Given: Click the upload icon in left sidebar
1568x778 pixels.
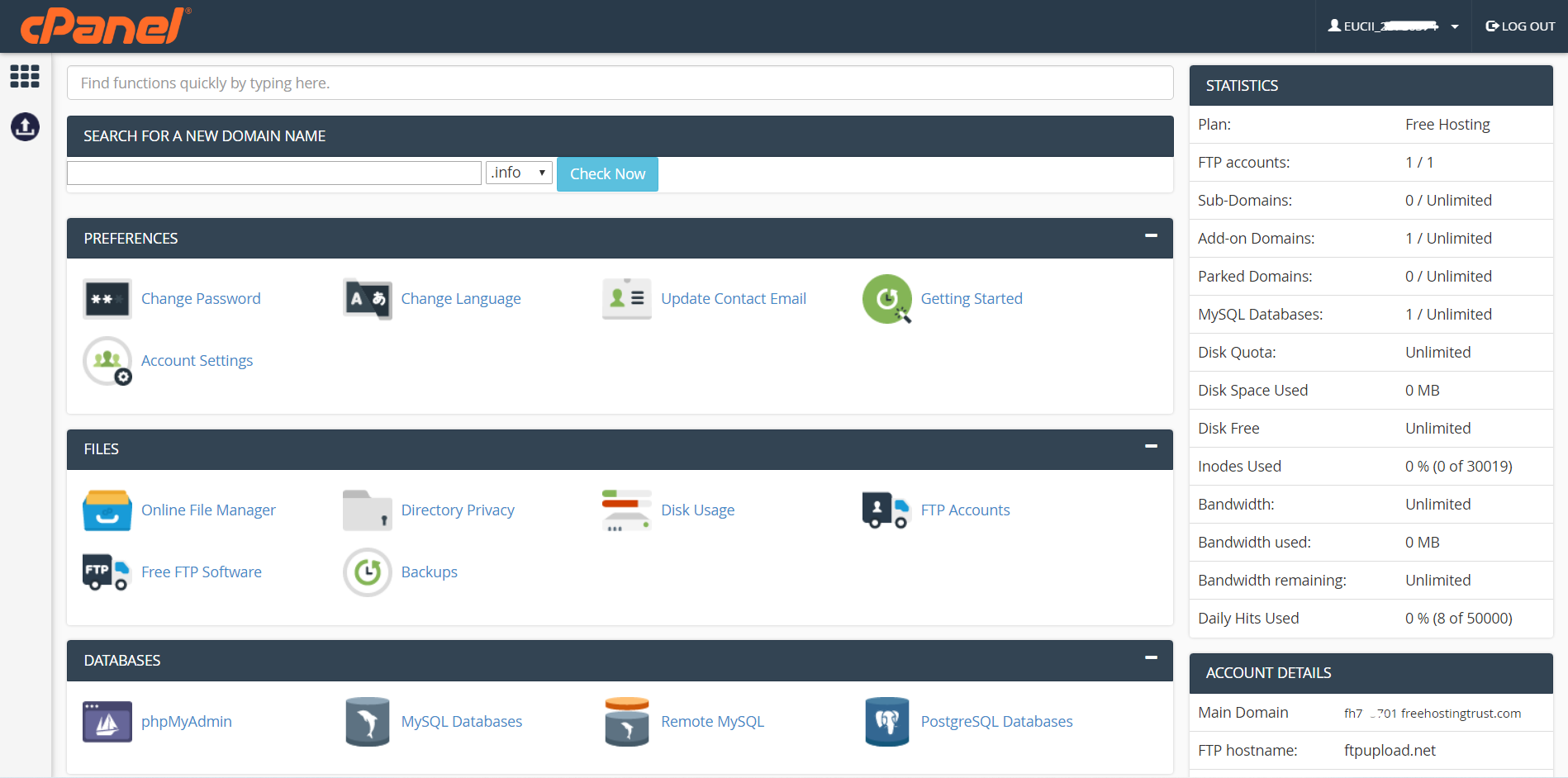Looking at the screenshot, I should tap(25, 127).
